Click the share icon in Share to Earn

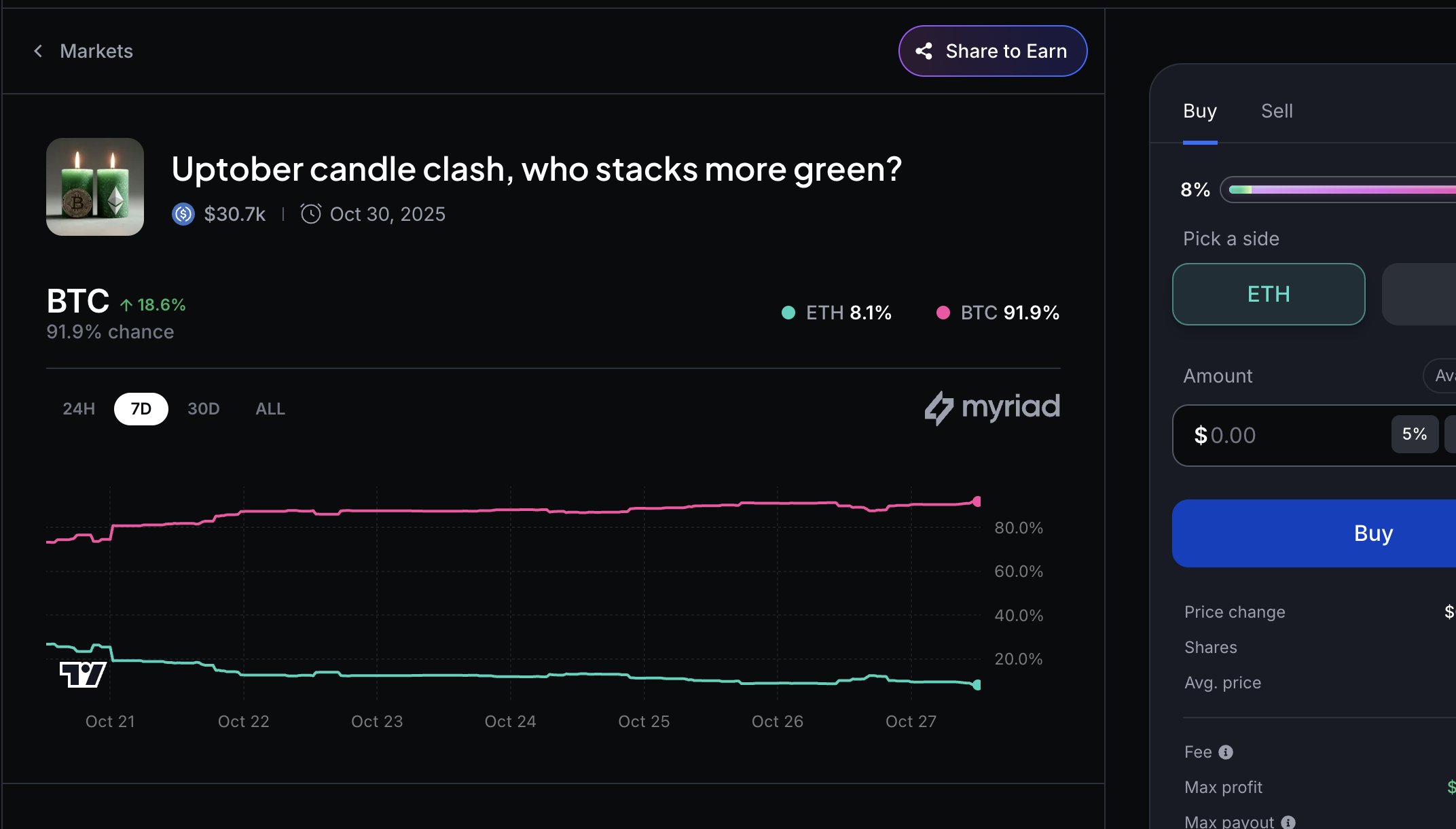tap(924, 51)
